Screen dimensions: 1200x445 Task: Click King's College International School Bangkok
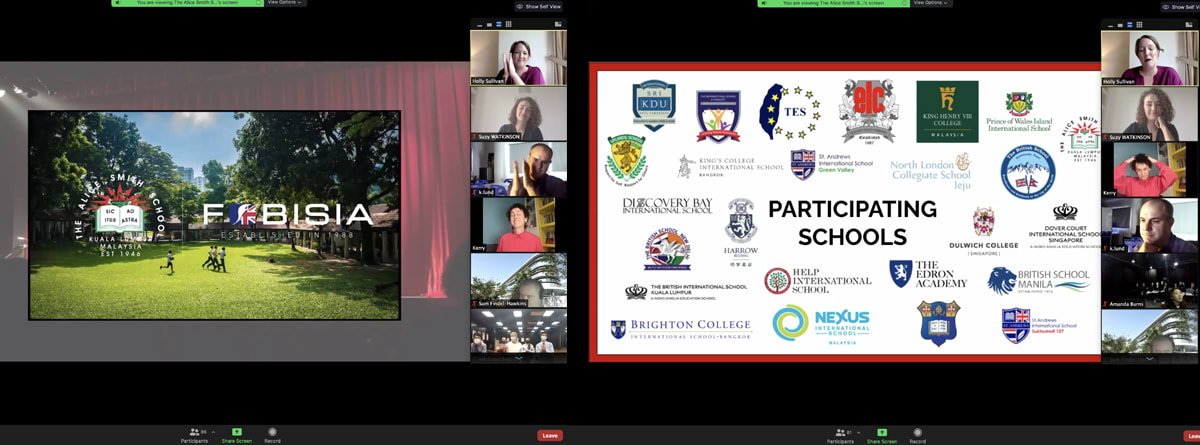(731, 166)
